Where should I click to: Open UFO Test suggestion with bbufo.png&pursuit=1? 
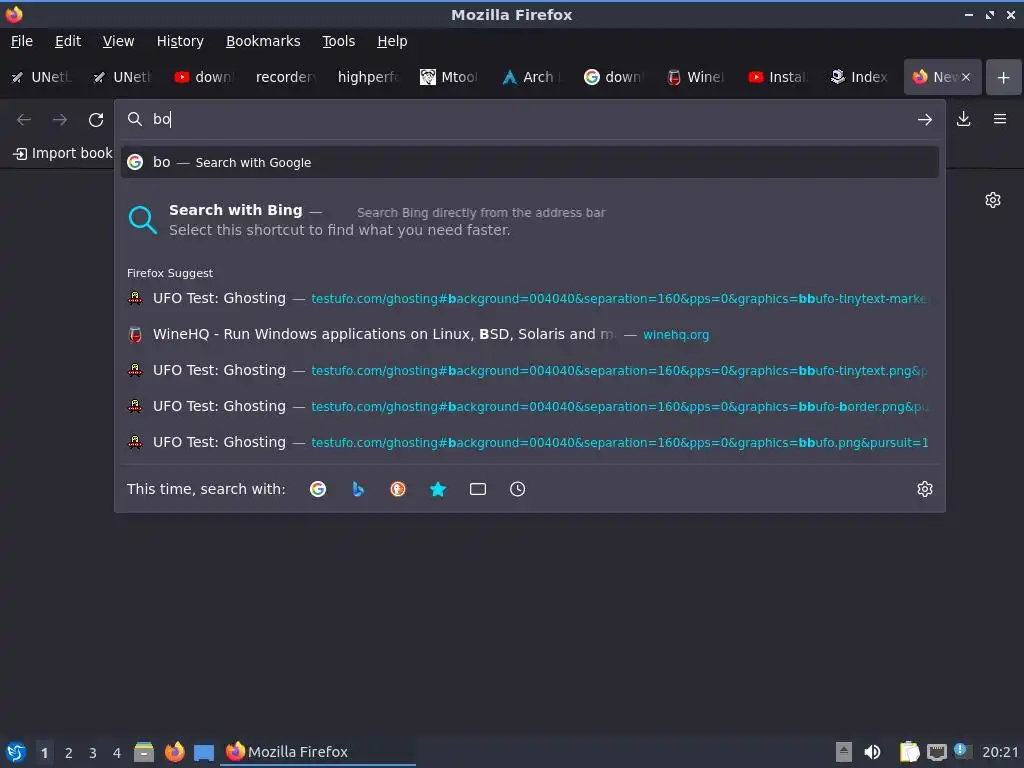tap(530, 442)
